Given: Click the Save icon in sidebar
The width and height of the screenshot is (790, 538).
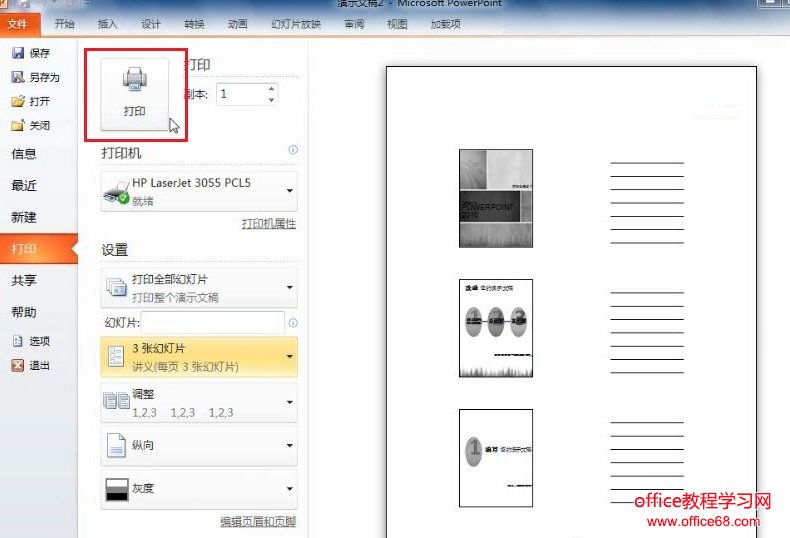Looking at the screenshot, I should [18, 53].
